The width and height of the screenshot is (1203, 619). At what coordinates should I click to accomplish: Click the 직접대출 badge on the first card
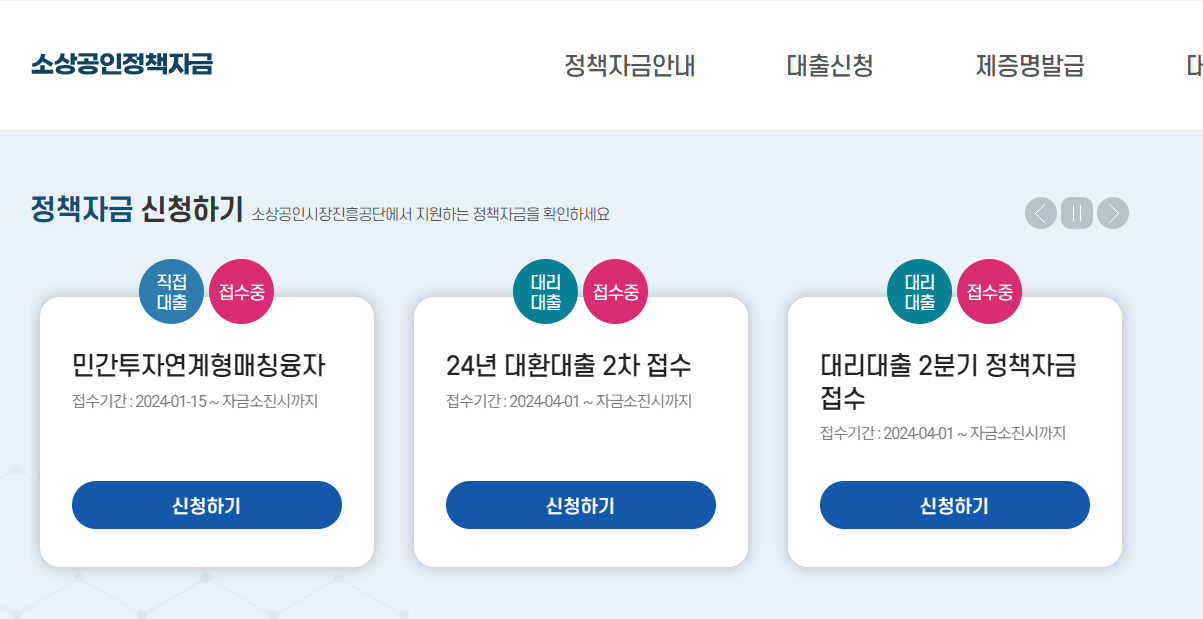(171, 291)
